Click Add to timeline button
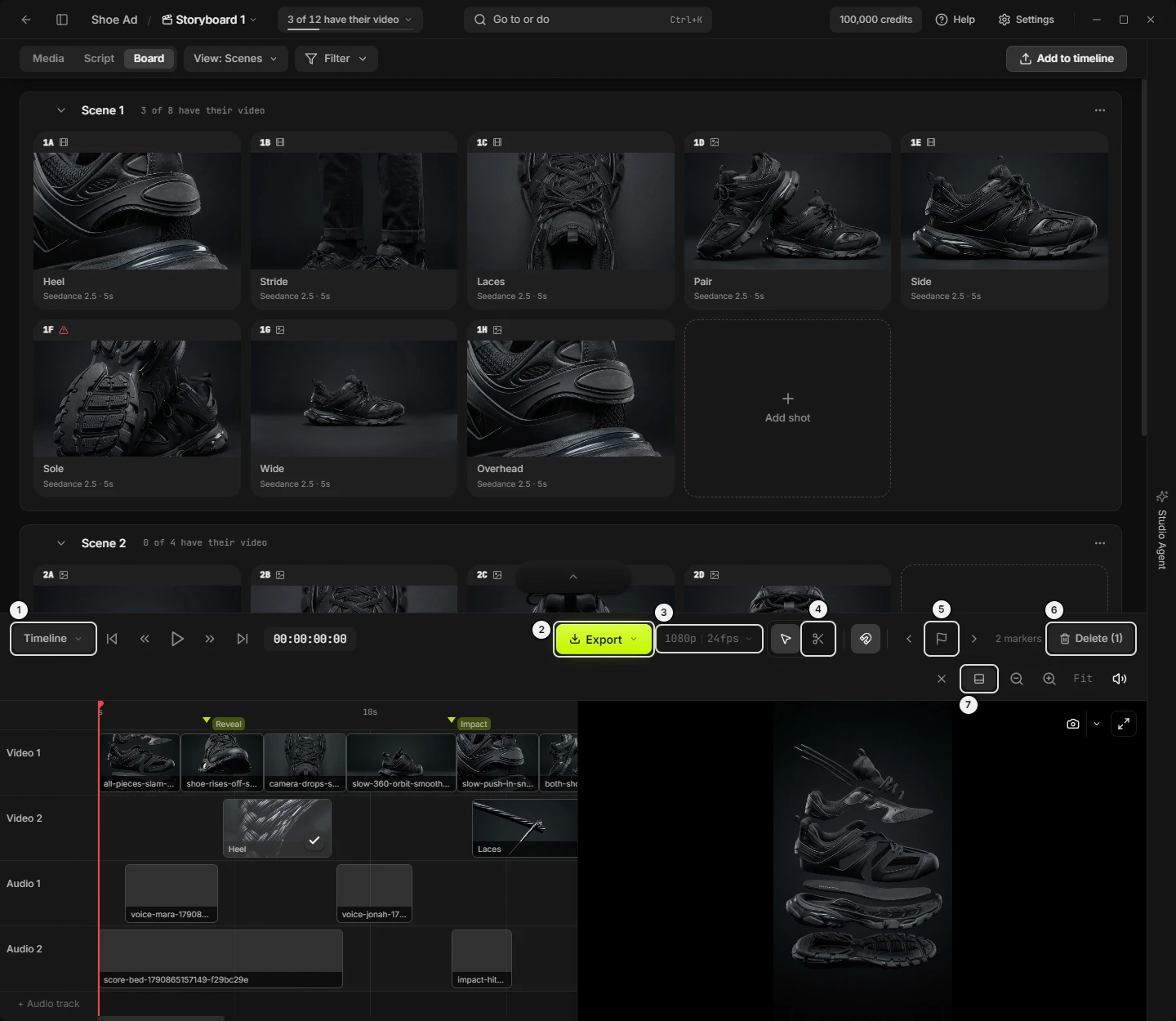This screenshot has width=1176, height=1021. [1067, 59]
